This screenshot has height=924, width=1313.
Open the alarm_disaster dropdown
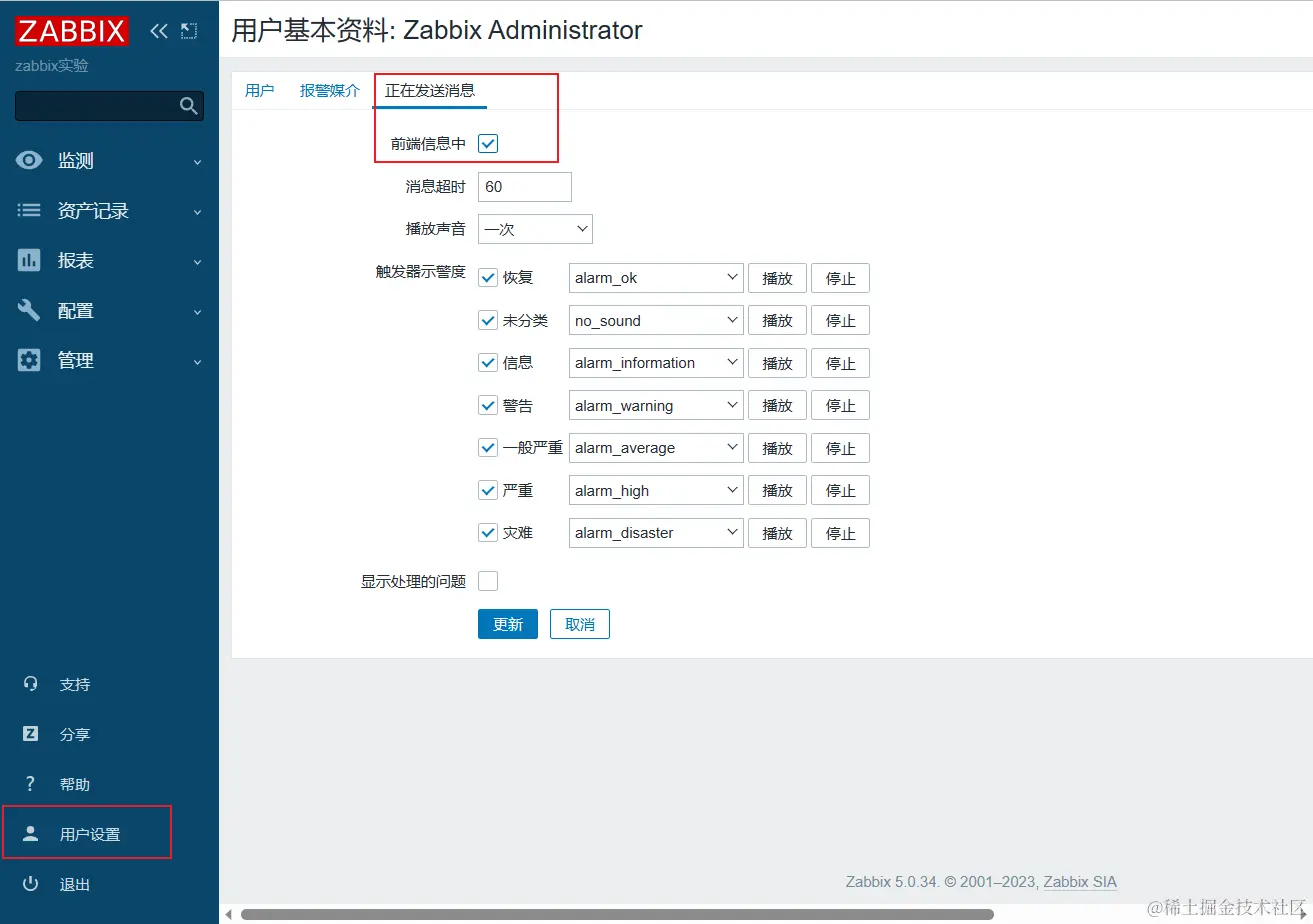point(656,533)
